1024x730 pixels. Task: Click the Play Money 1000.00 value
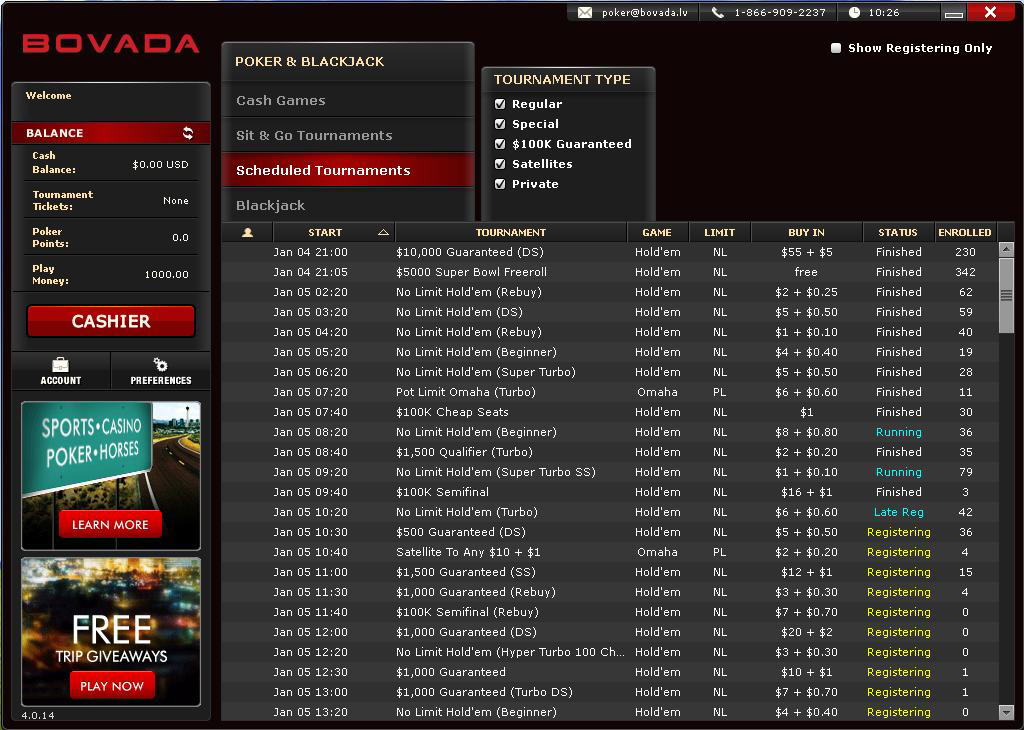(x=167, y=275)
